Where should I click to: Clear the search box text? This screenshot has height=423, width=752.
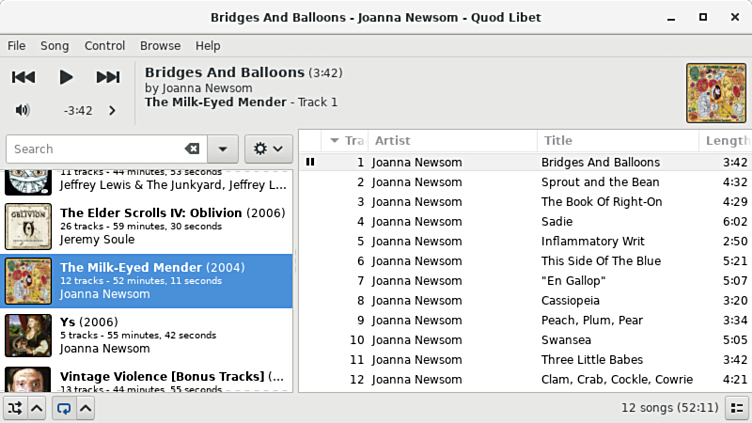click(192, 149)
